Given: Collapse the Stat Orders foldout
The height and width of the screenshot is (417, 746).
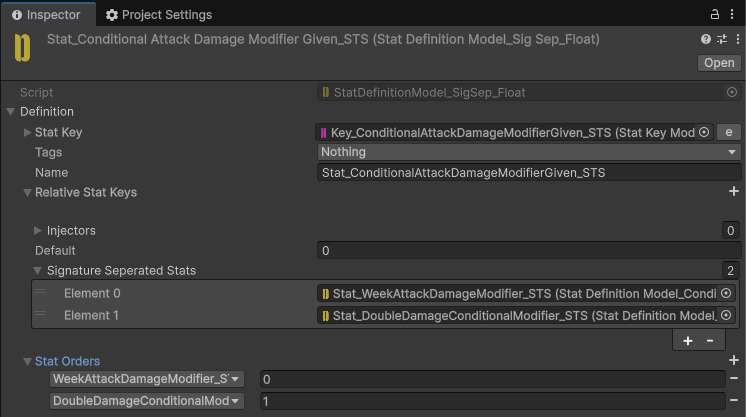Looking at the screenshot, I should coord(27,362).
